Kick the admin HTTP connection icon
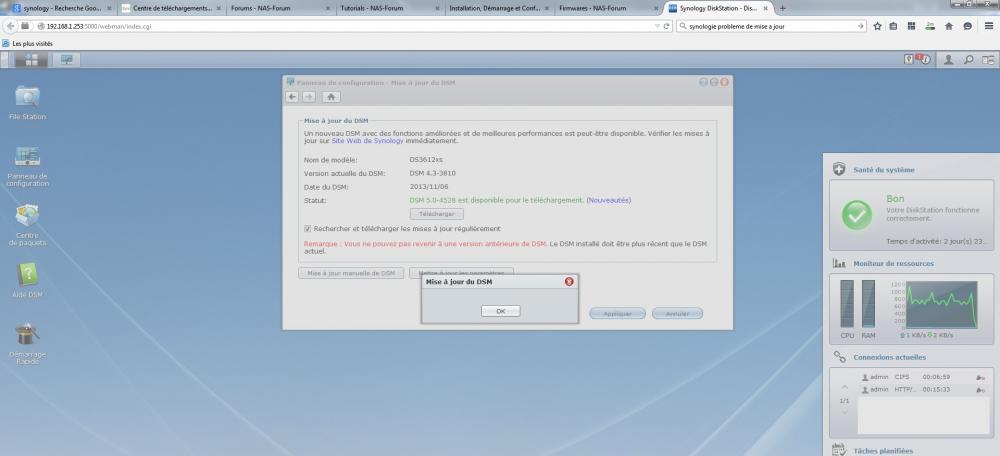Image resolution: width=1000 pixels, height=456 pixels. pos(980,389)
